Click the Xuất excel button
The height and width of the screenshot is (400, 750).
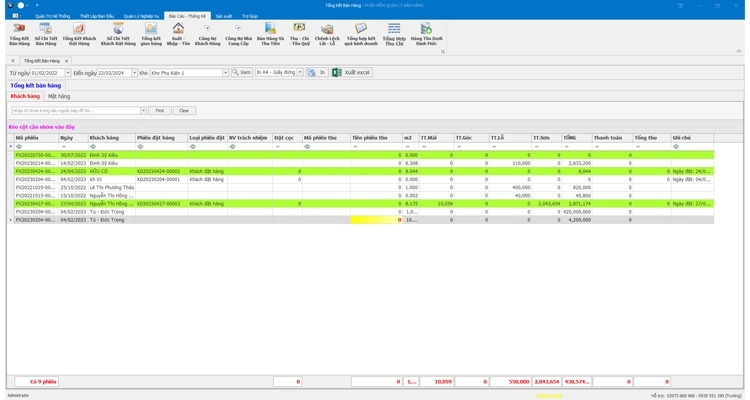tap(351, 73)
